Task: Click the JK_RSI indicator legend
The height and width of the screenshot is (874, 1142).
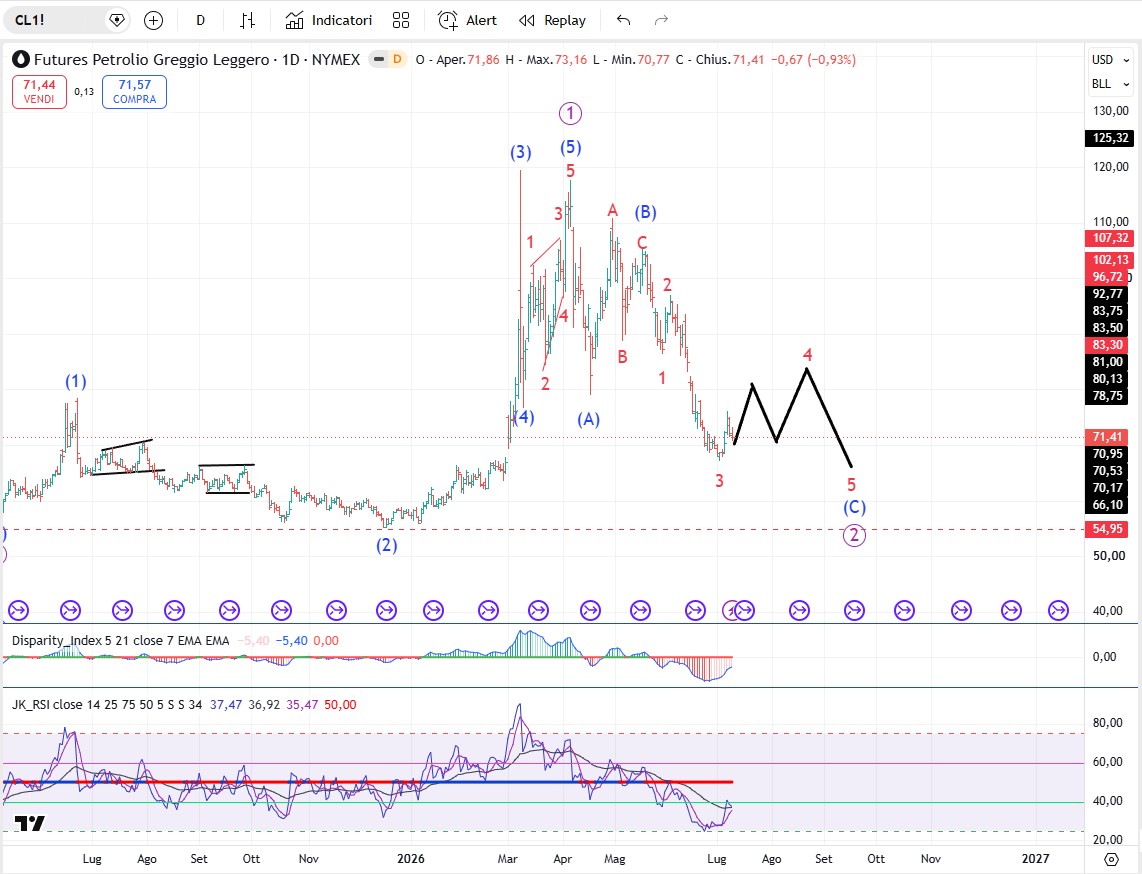Action: click(x=107, y=705)
